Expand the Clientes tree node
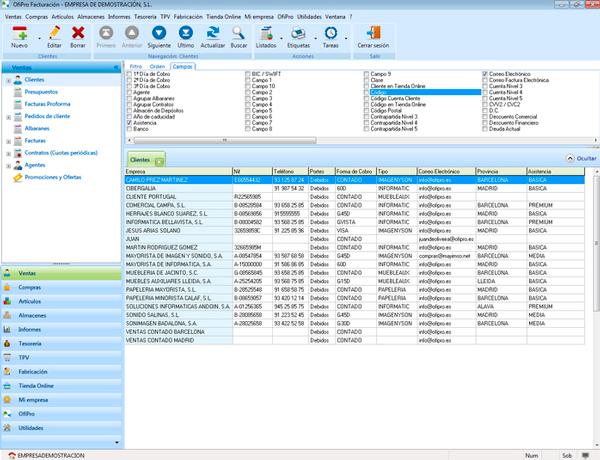The width and height of the screenshot is (600, 460). (9, 78)
